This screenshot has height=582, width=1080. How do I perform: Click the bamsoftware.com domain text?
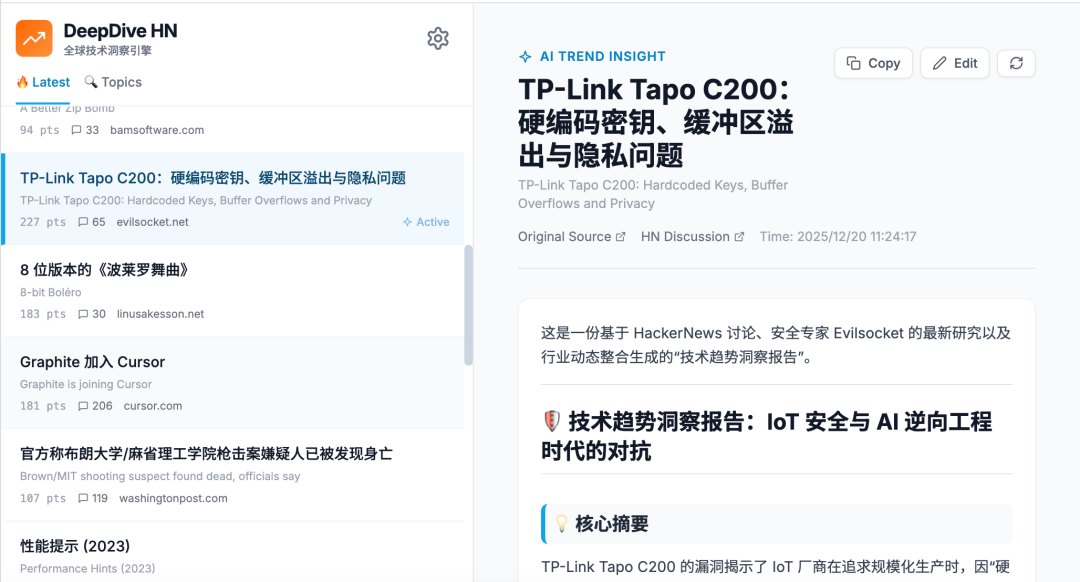click(157, 130)
